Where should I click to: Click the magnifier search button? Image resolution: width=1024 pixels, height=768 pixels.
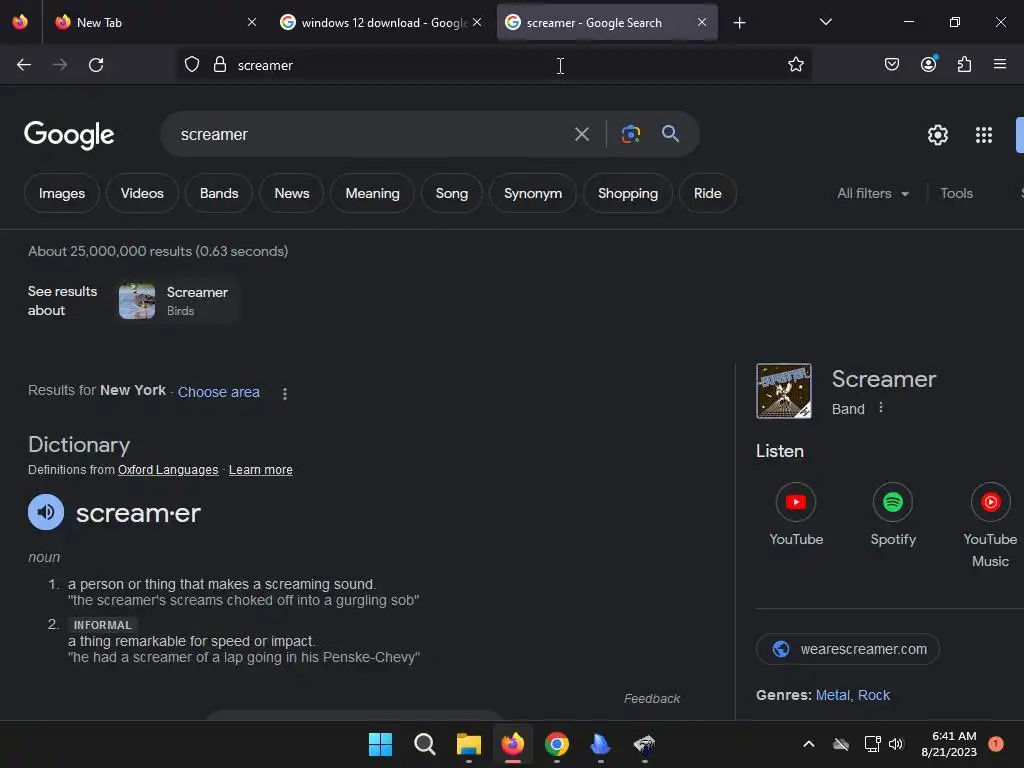tap(670, 134)
